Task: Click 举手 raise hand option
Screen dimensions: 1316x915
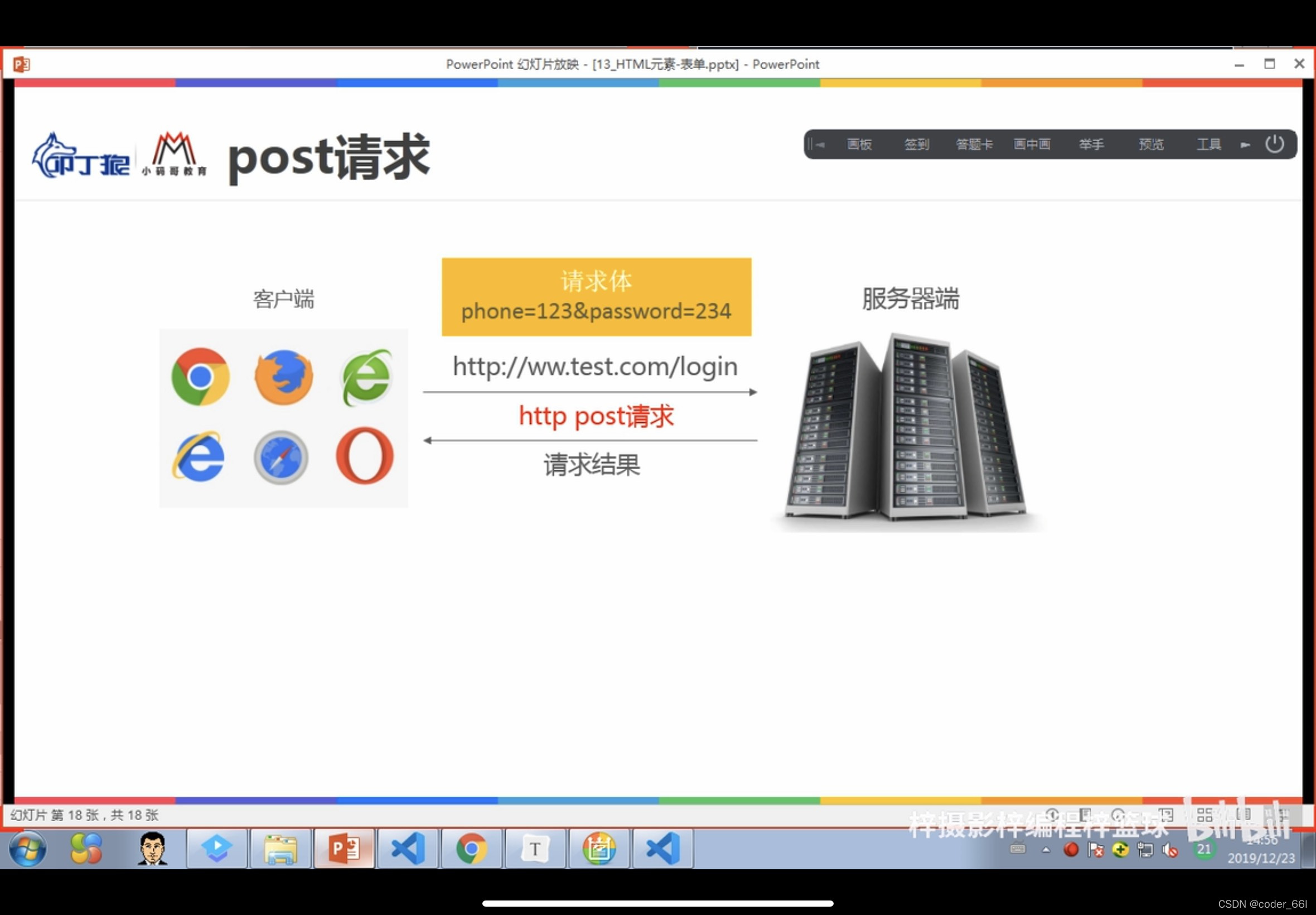Action: (1091, 145)
